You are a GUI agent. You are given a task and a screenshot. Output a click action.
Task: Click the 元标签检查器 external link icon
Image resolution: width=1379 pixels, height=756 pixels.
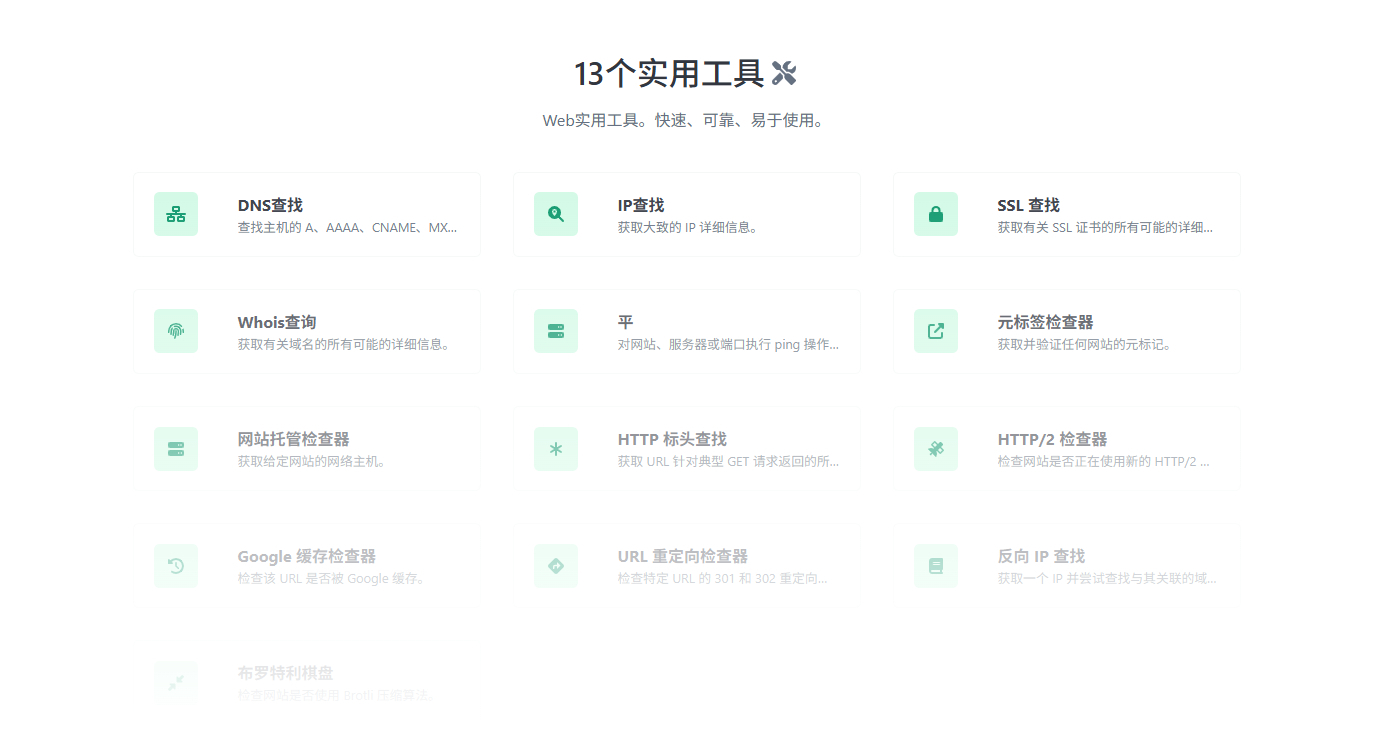tap(936, 331)
